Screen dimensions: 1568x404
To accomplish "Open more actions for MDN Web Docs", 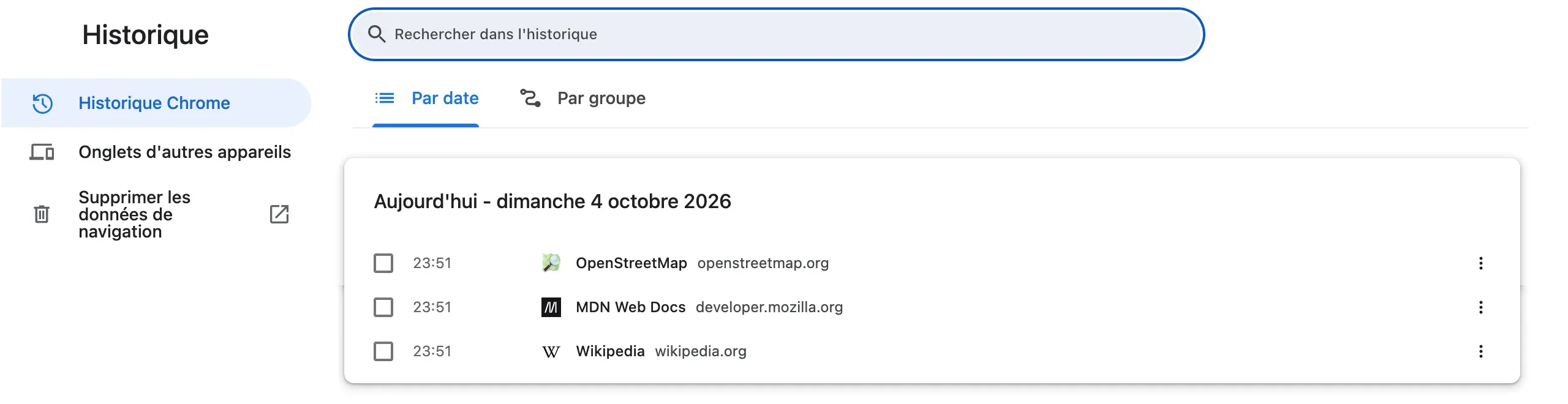I will click(1480, 307).
